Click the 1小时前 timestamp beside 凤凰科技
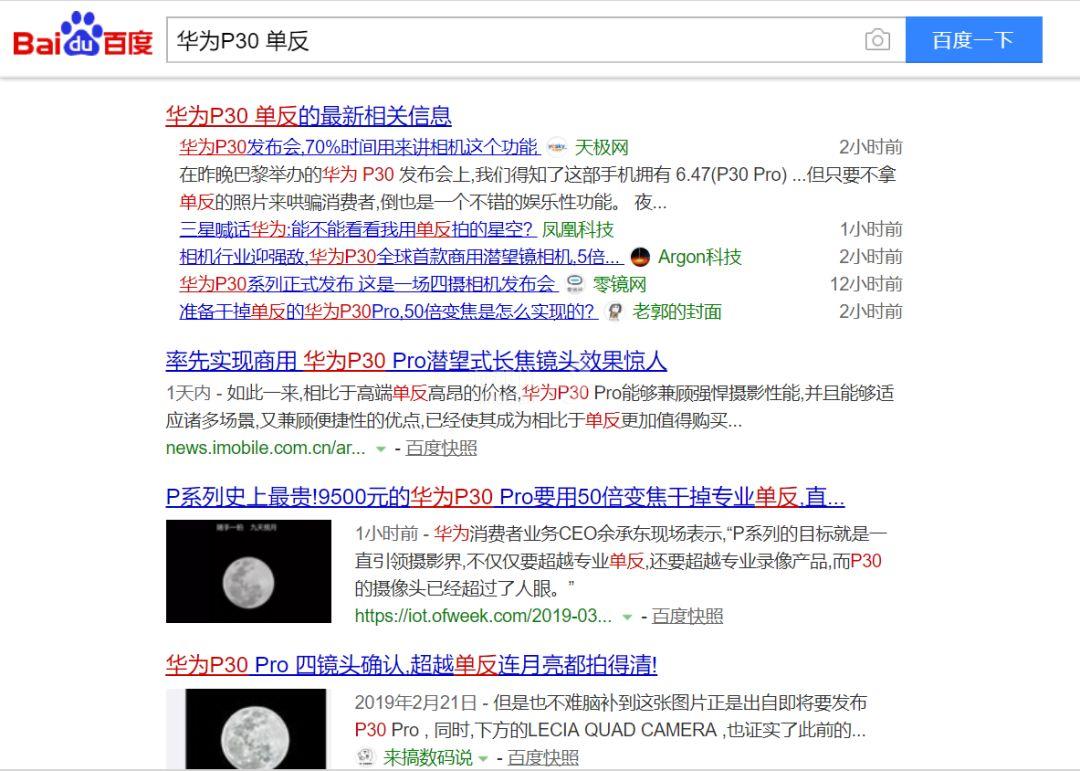 tap(871, 229)
